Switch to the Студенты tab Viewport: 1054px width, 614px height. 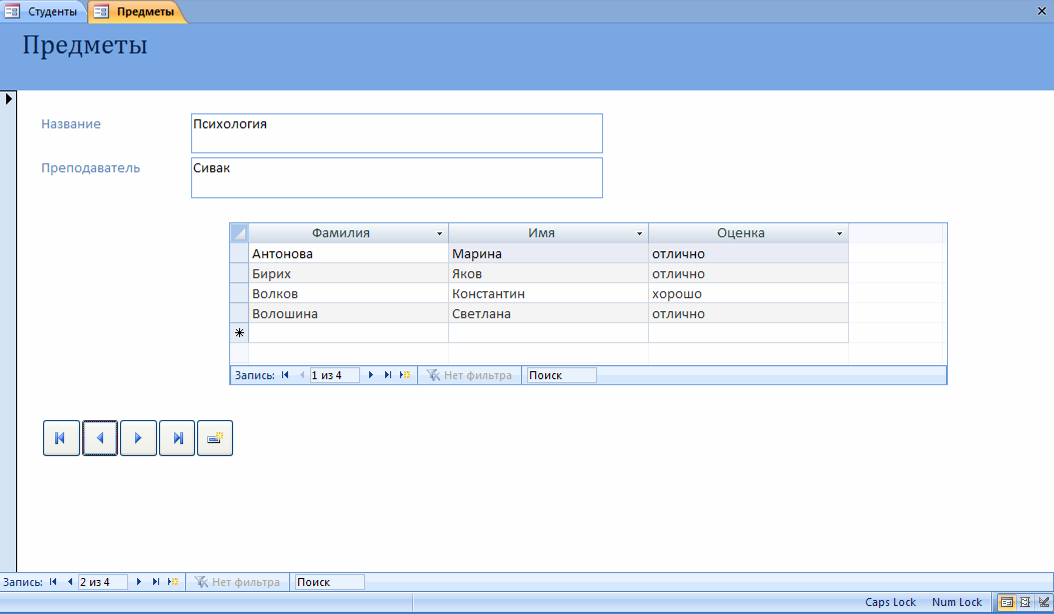point(44,11)
